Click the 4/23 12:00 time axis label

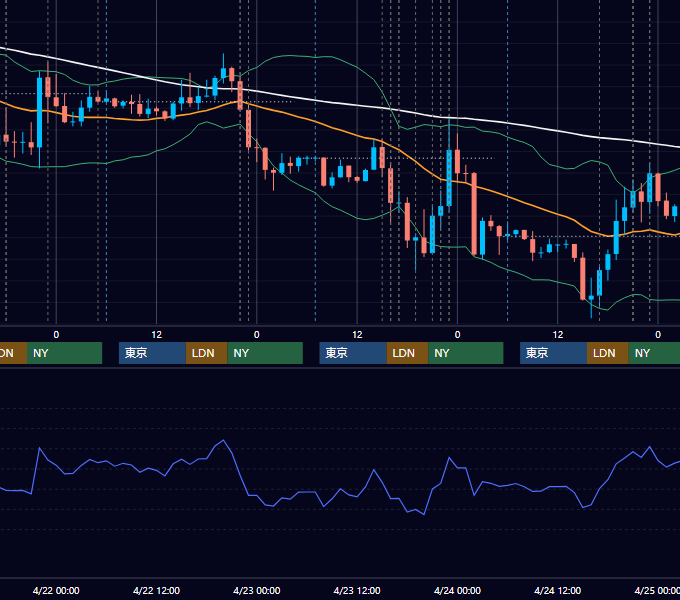coord(357,590)
